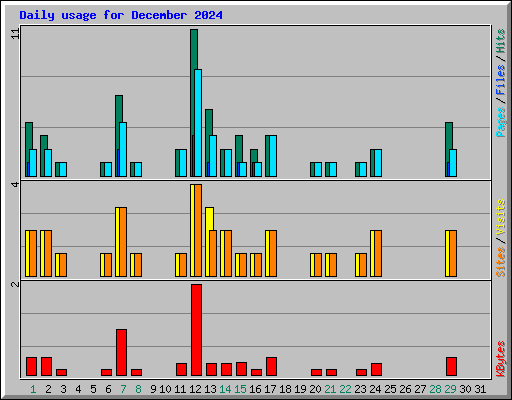This screenshot has height=400, width=512.
Task: Select the cyan 'Pages' legend label
Action: click(x=501, y=122)
